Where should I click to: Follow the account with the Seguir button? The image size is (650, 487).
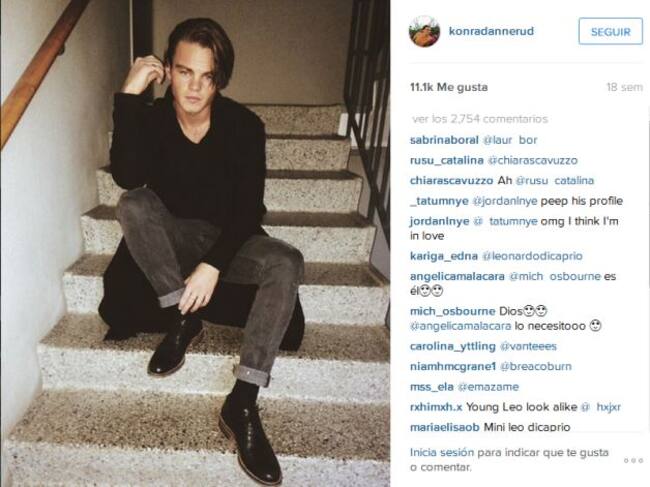pyautogui.click(x=610, y=31)
